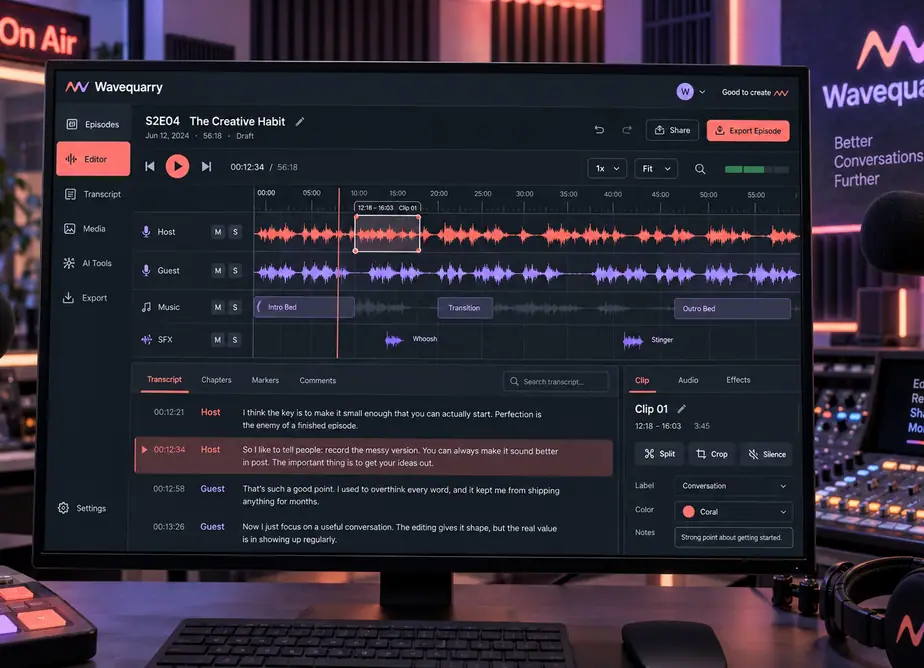Click the Guest track microphone icon
924x668 pixels.
(x=146, y=270)
